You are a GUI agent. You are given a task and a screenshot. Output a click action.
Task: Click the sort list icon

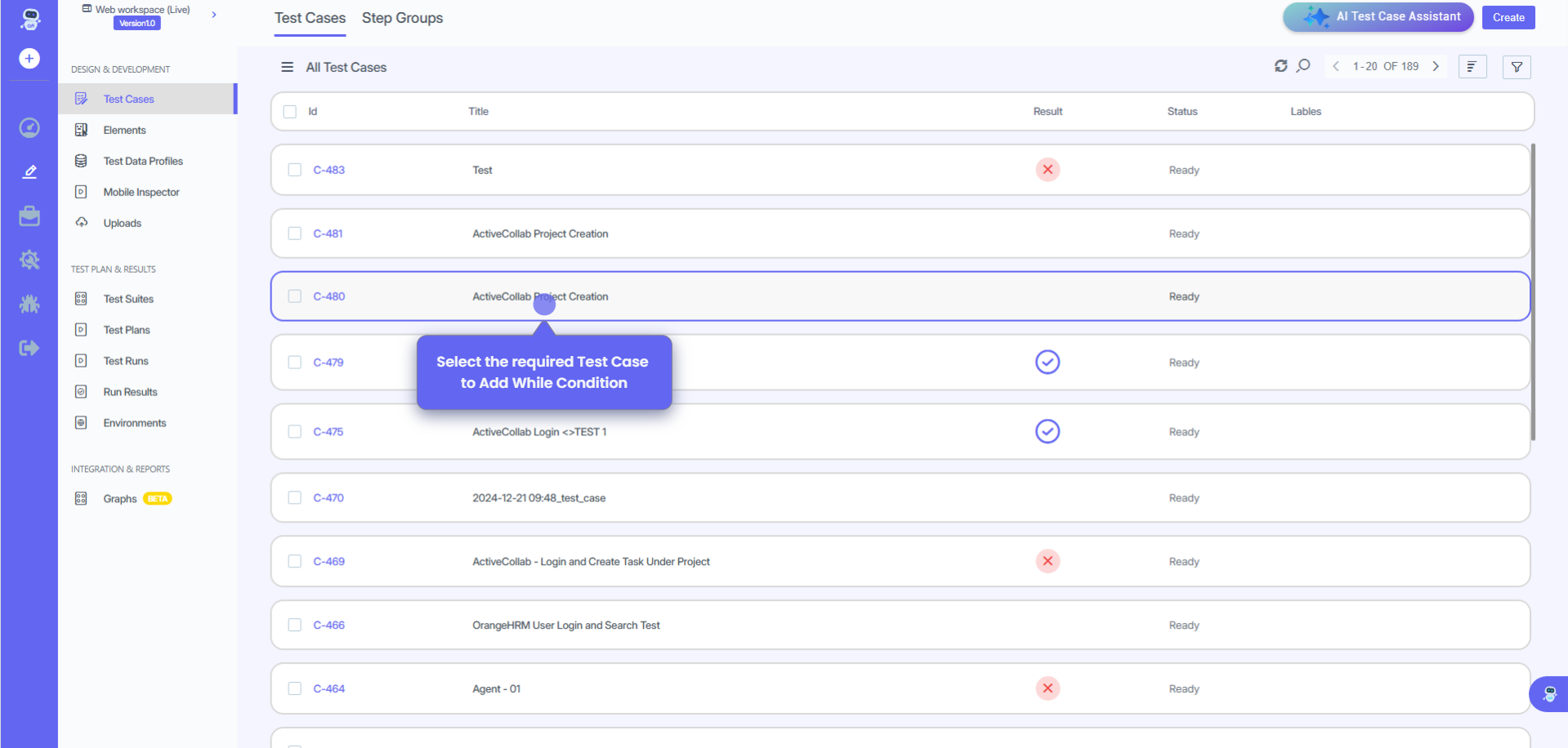(x=1472, y=67)
